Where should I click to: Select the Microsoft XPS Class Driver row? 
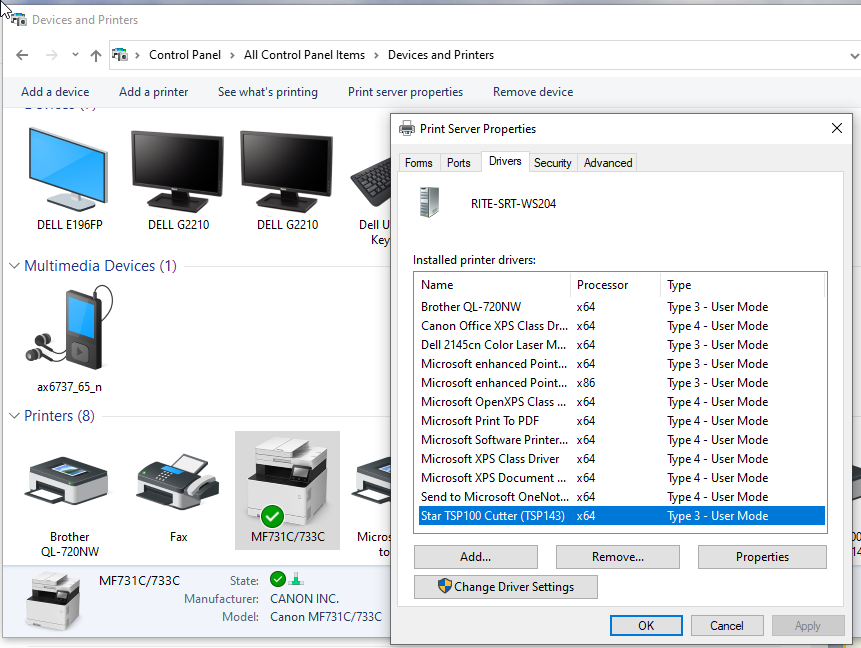(622, 459)
